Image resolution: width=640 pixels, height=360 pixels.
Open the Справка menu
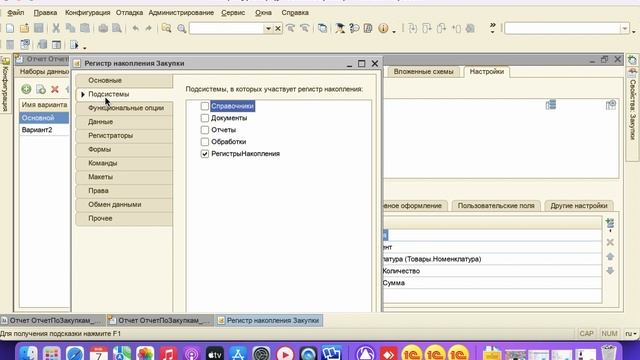[295, 13]
